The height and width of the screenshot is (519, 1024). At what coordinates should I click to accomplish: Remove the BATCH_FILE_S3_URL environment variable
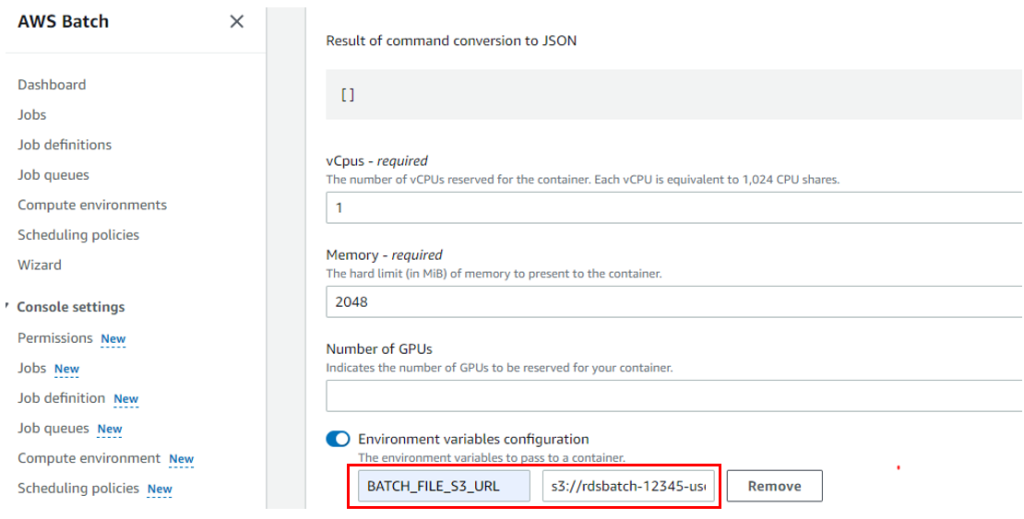[x=774, y=487]
